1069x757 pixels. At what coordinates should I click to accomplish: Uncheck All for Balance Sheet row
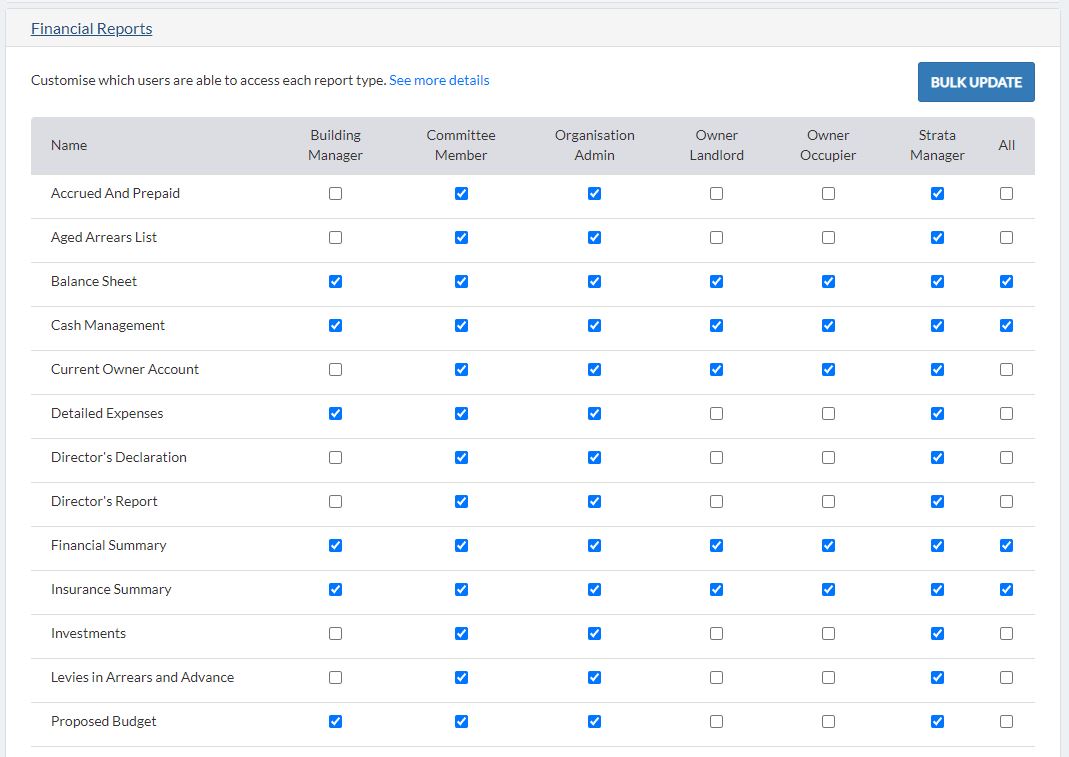pyautogui.click(x=1006, y=282)
